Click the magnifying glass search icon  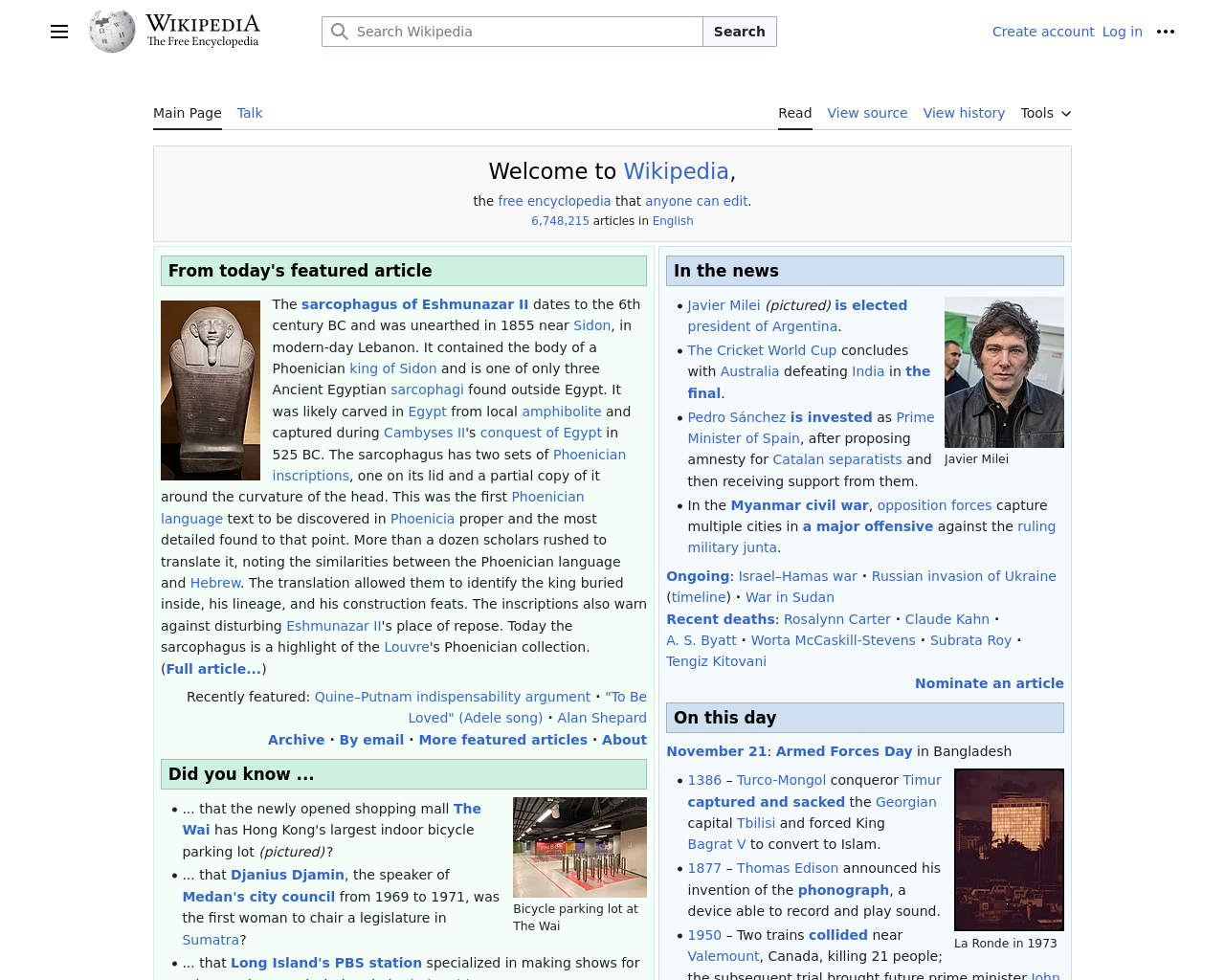(x=339, y=32)
